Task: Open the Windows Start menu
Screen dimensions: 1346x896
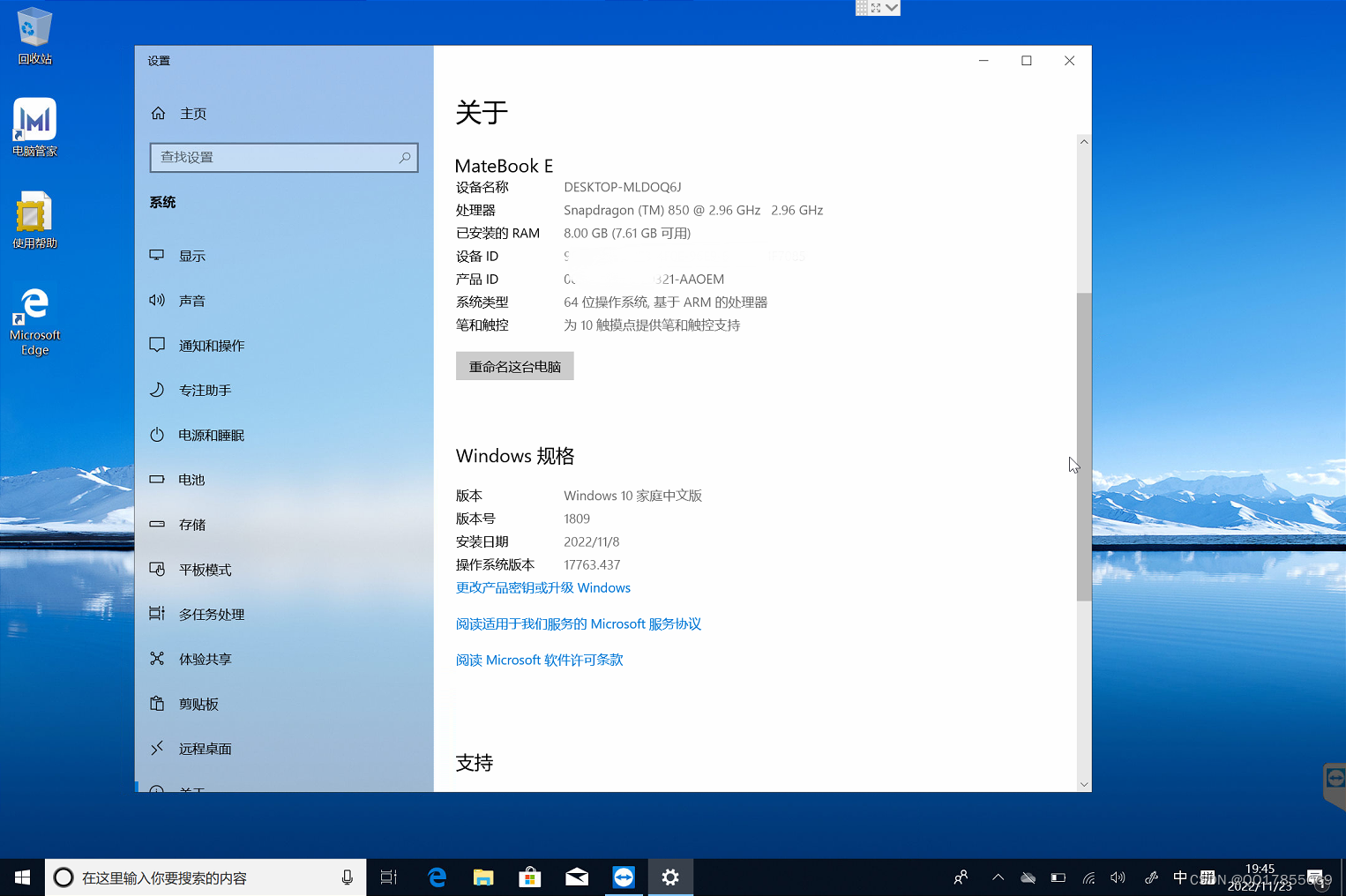Action: point(22,877)
